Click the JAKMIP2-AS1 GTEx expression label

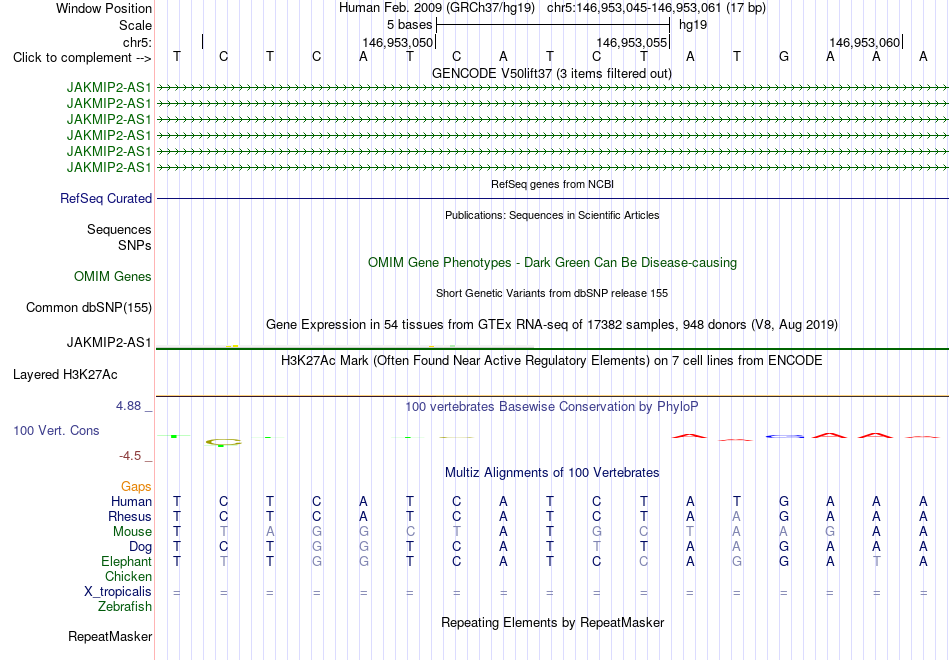point(109,343)
